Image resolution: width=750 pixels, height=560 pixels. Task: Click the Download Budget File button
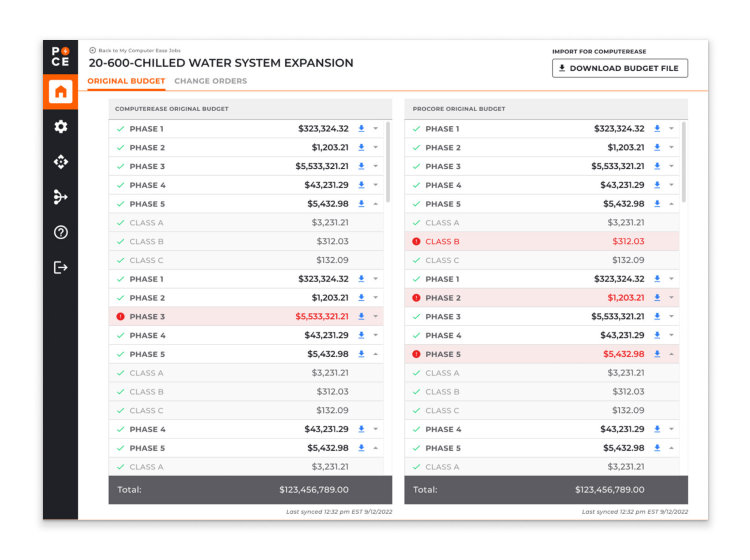620,68
